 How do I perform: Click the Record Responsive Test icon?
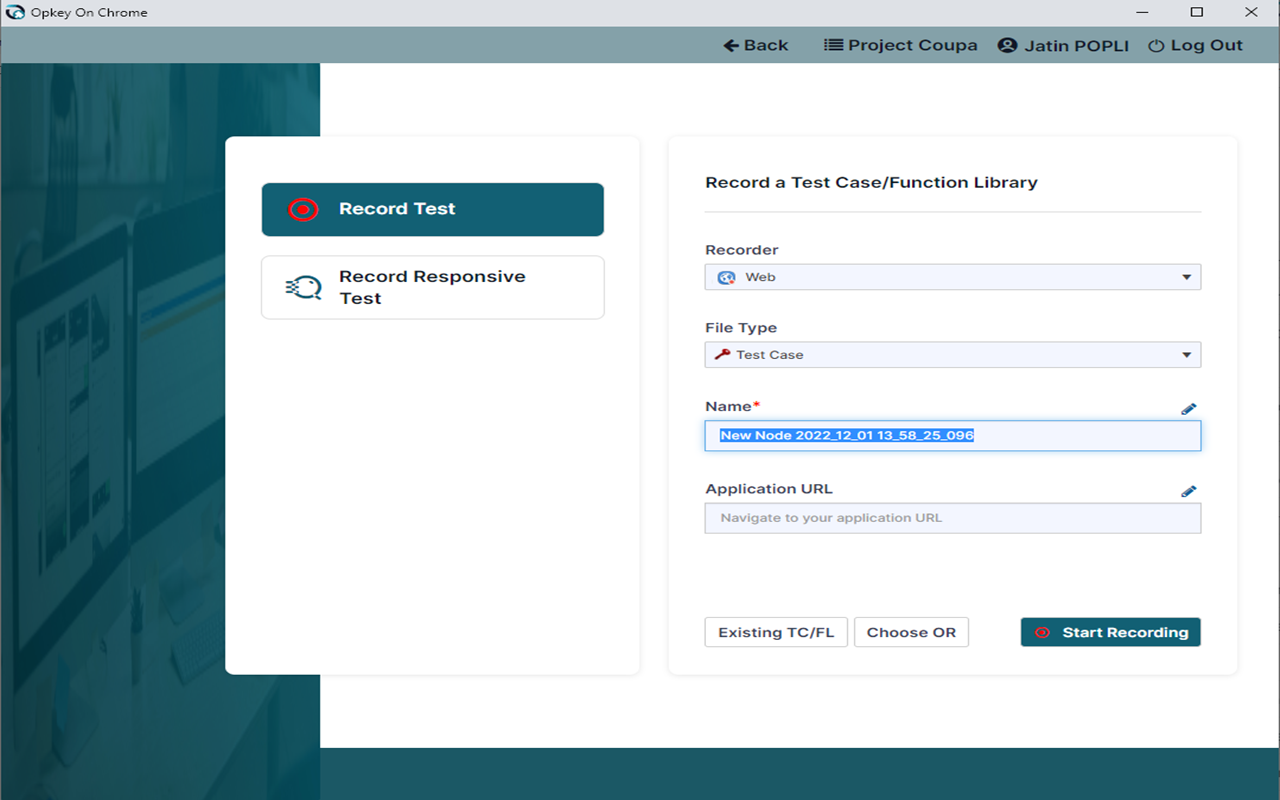[x=303, y=288]
